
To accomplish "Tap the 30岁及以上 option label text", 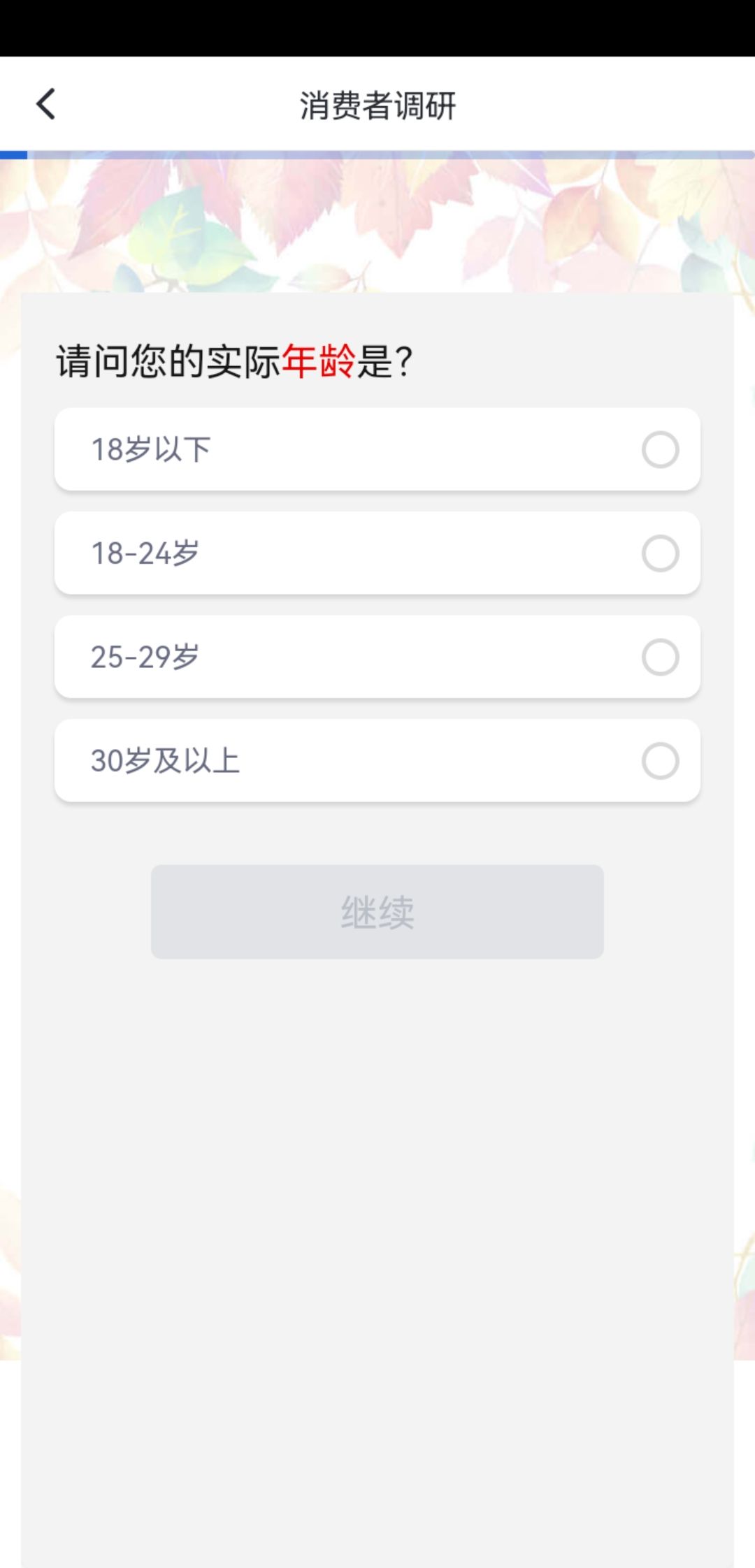I will [x=165, y=761].
